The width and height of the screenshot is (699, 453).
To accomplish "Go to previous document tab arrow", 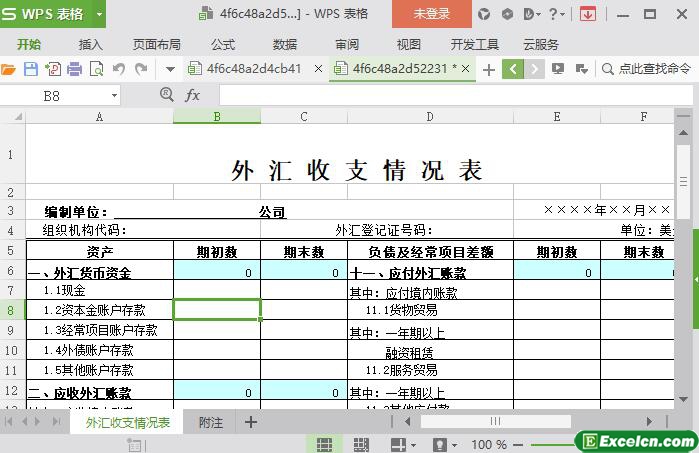I will pyautogui.click(x=513, y=69).
